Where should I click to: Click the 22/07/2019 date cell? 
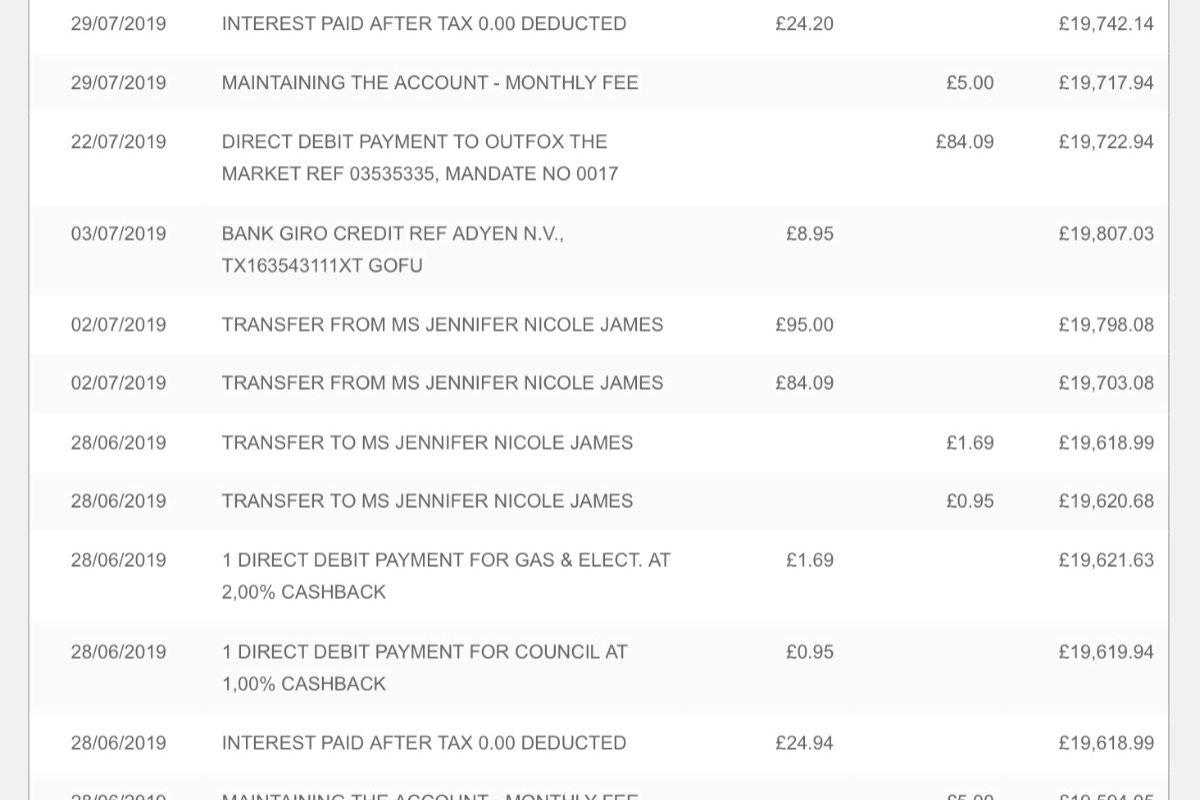pyautogui.click(x=119, y=142)
